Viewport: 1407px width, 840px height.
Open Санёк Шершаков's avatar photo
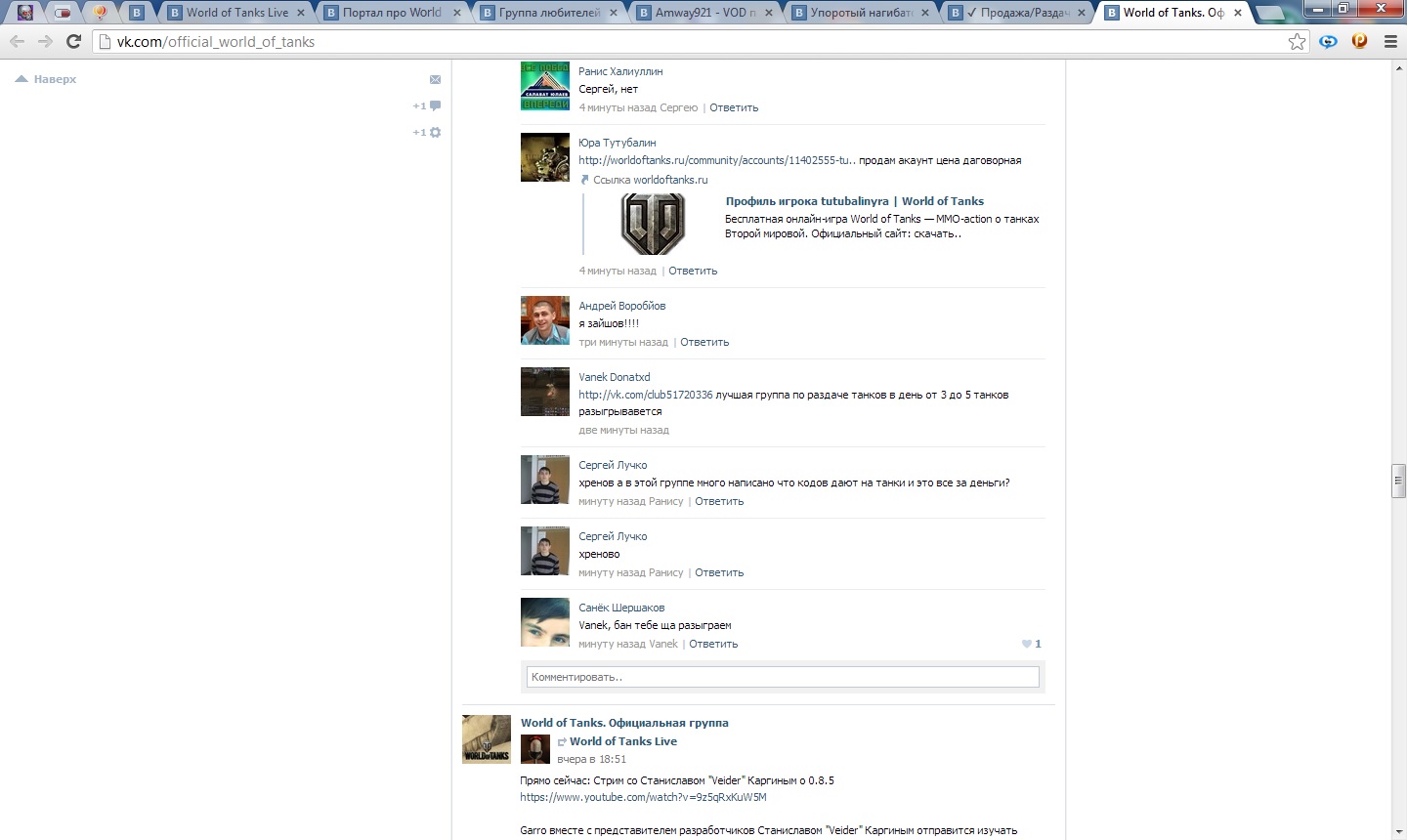coord(545,622)
